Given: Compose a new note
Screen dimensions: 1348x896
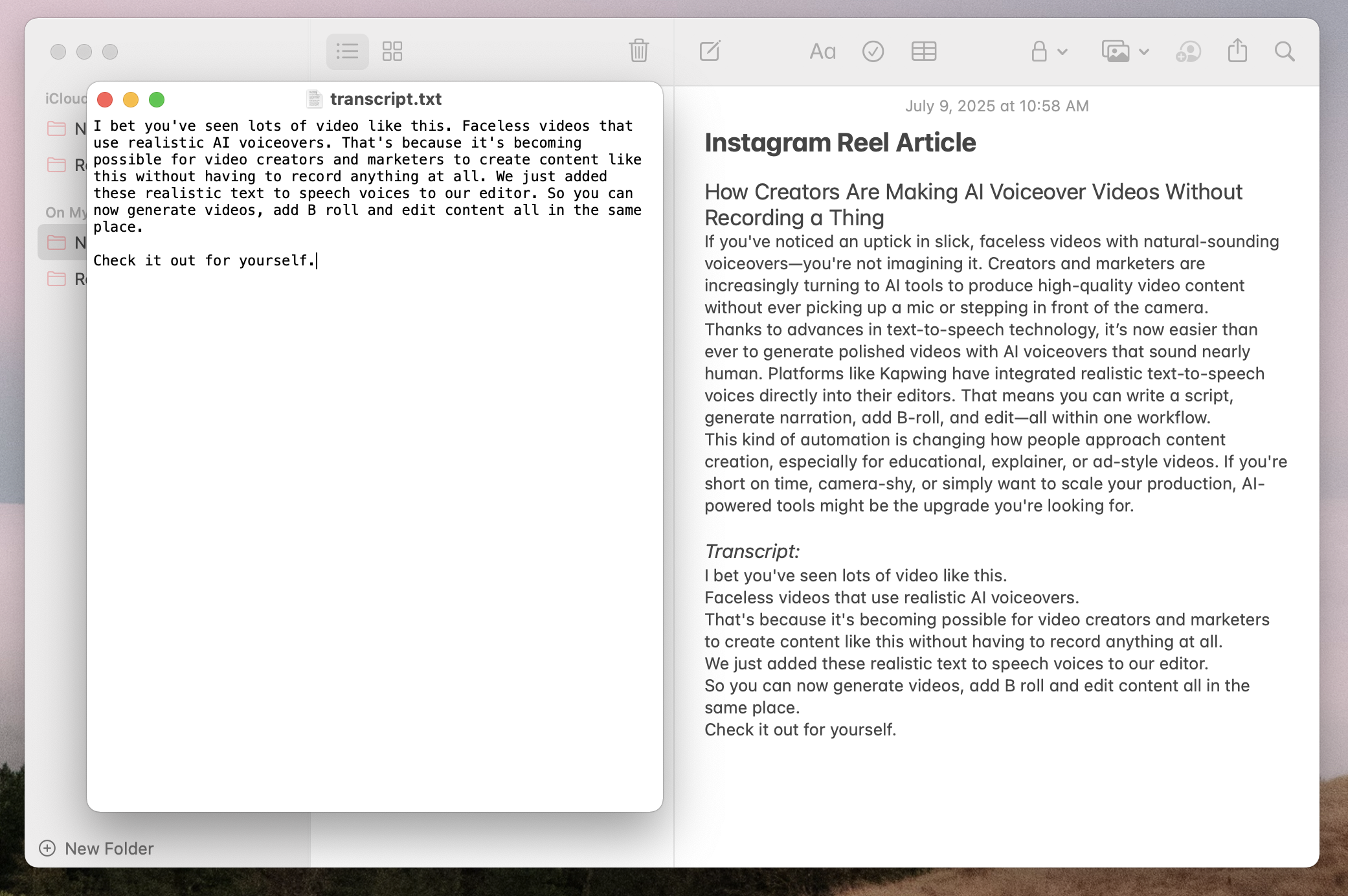Looking at the screenshot, I should [710, 50].
